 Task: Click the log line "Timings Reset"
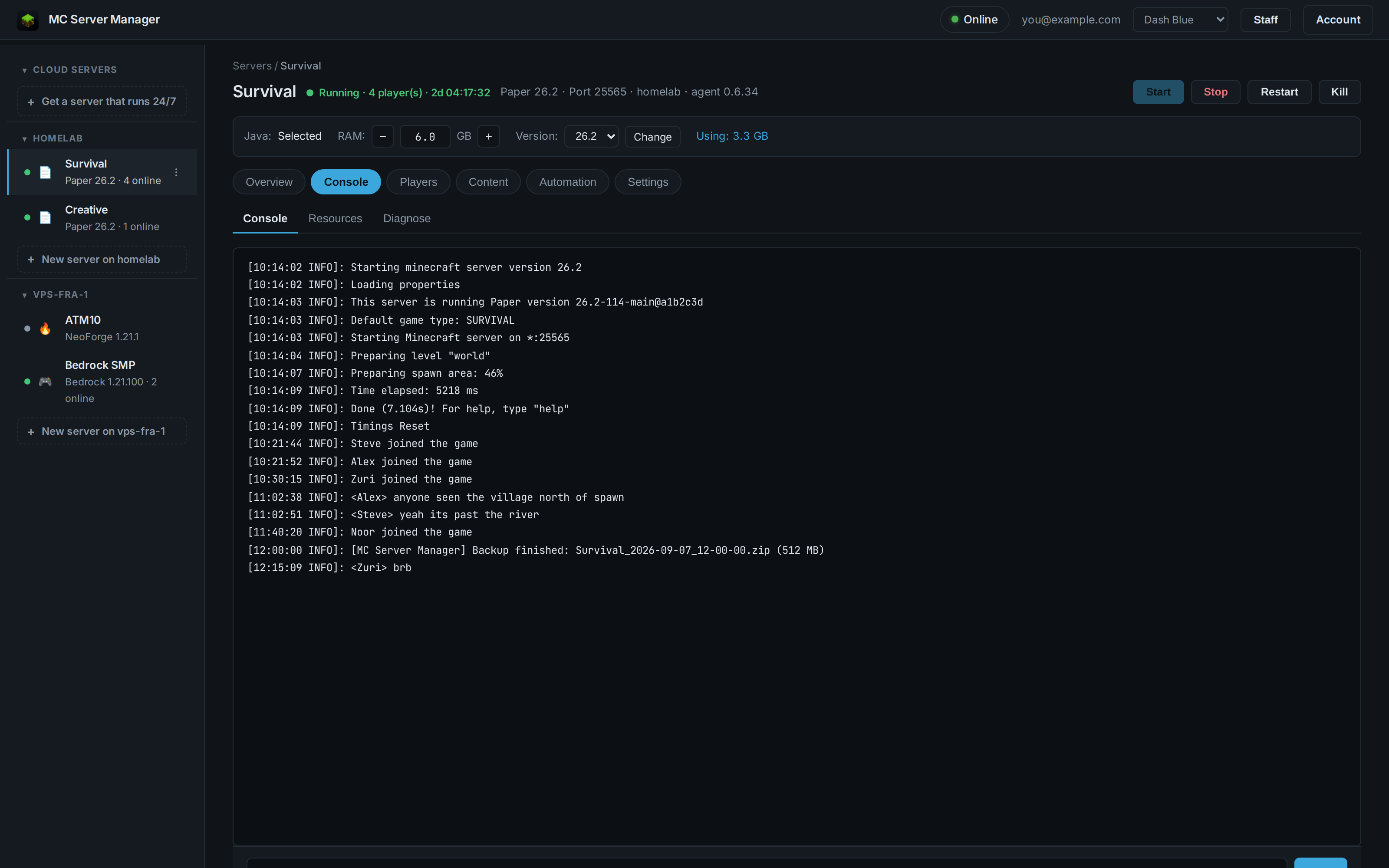tap(339, 426)
